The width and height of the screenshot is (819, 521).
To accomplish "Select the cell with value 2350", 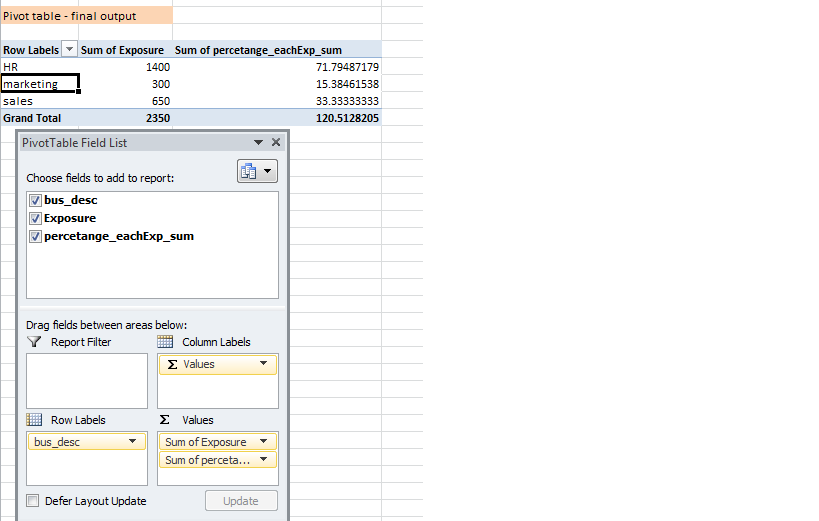I will 125,118.
